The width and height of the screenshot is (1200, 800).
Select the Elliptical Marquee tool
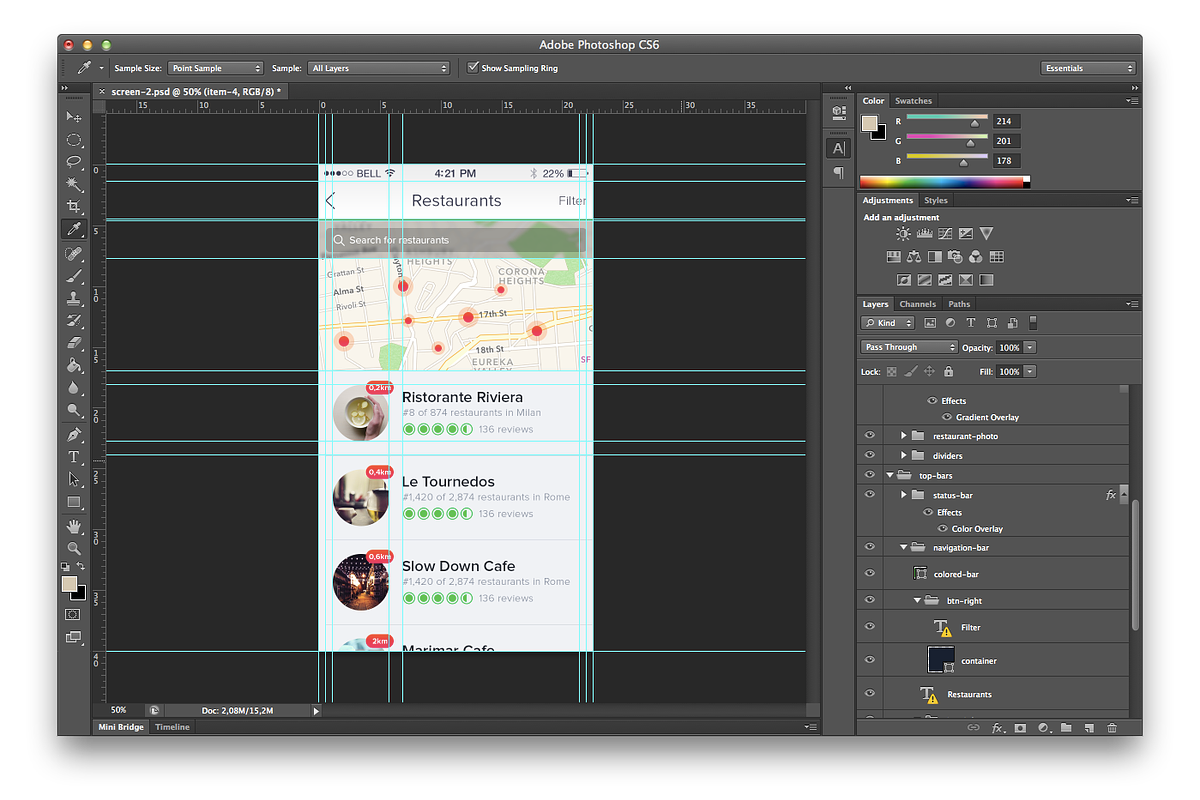73,140
